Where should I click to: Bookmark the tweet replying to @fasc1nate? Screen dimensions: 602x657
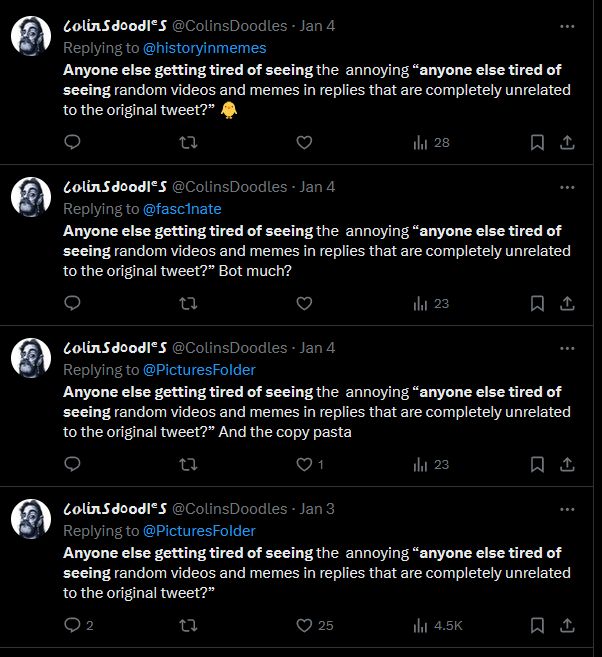537,303
